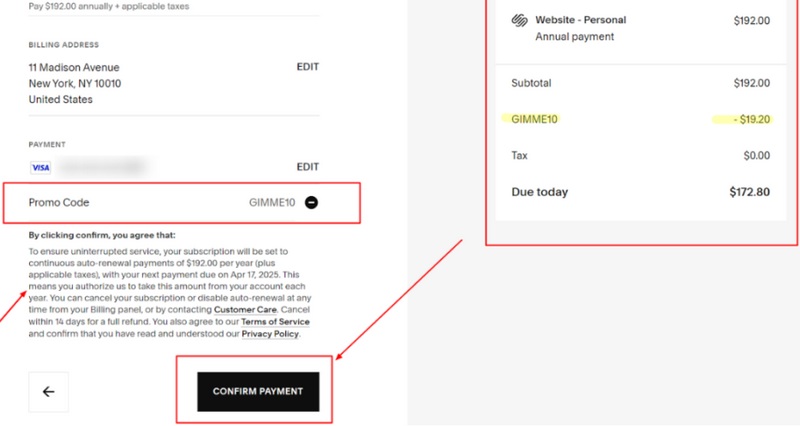Click the Due today total of $172.80
The width and height of the screenshot is (800, 426).
point(747,192)
